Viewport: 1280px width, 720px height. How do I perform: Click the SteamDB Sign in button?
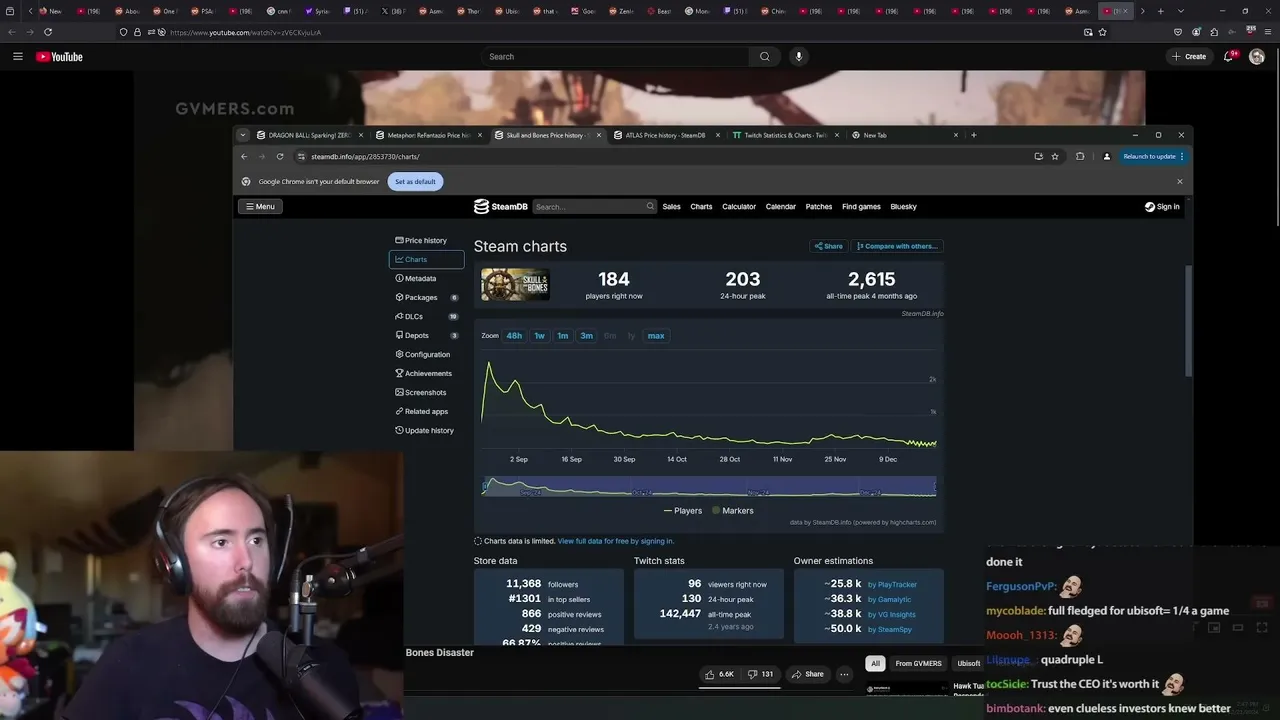coord(1162,207)
